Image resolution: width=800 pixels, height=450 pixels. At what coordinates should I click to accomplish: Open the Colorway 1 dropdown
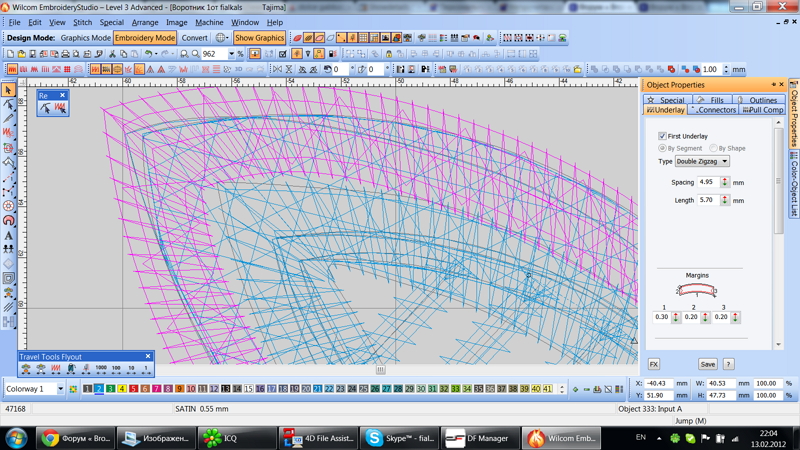click(x=60, y=389)
